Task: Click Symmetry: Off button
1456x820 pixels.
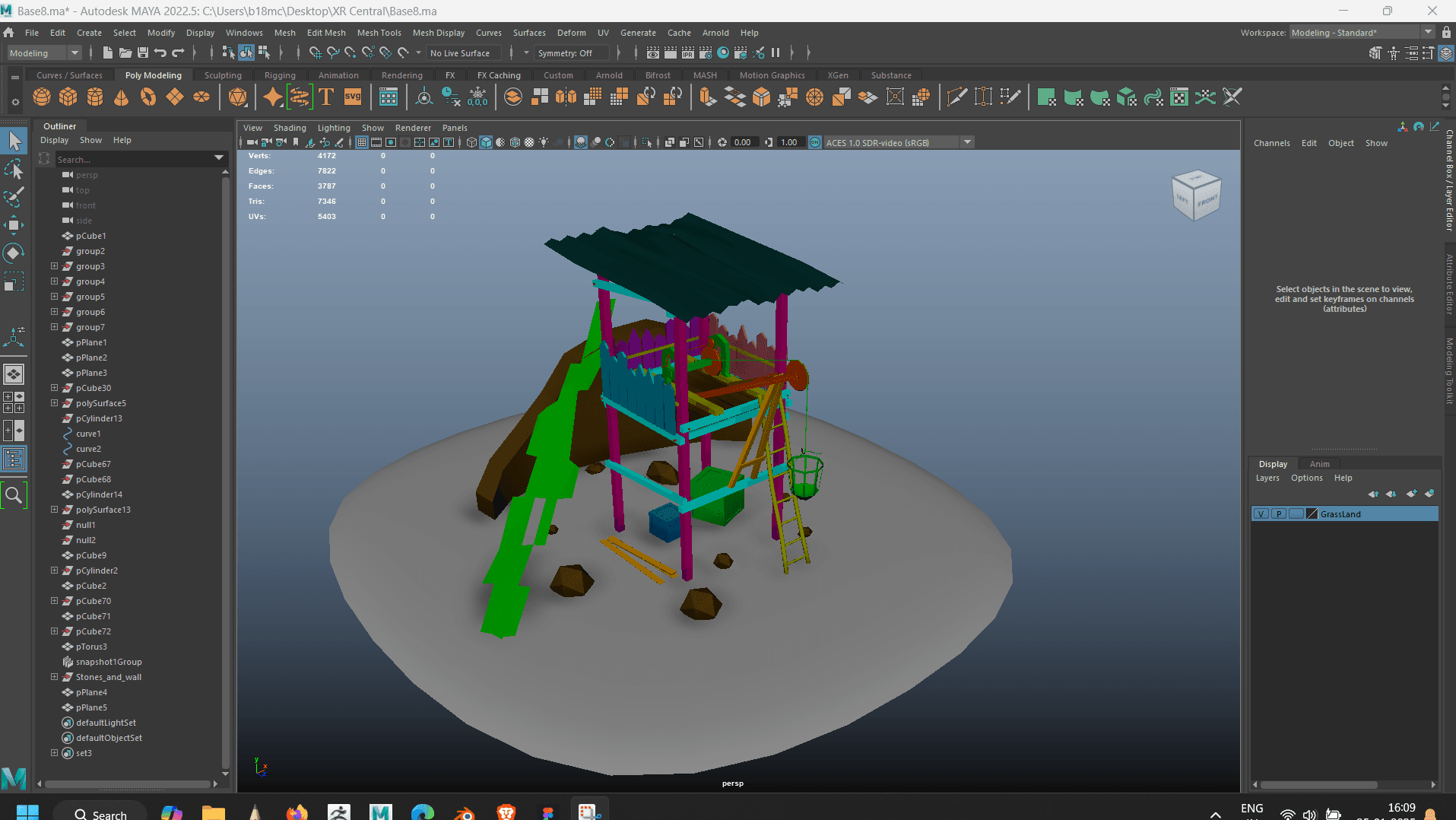Action: pyautogui.click(x=565, y=53)
